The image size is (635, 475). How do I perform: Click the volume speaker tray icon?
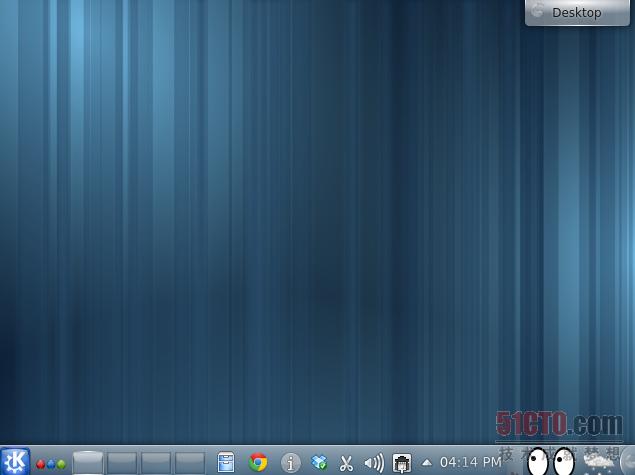(374, 463)
